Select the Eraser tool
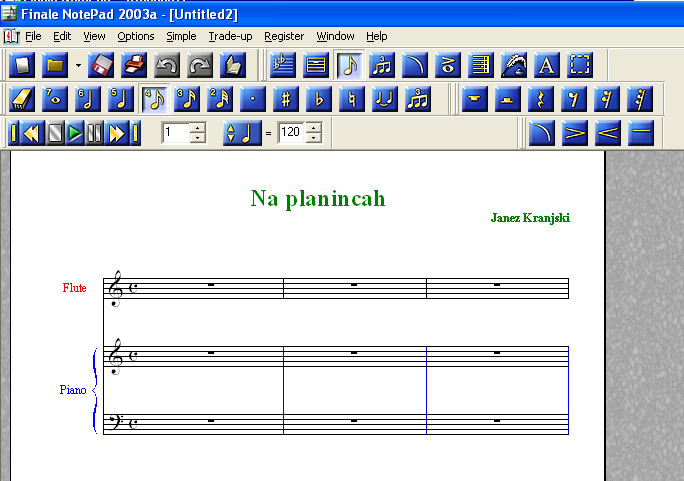 coord(22,99)
